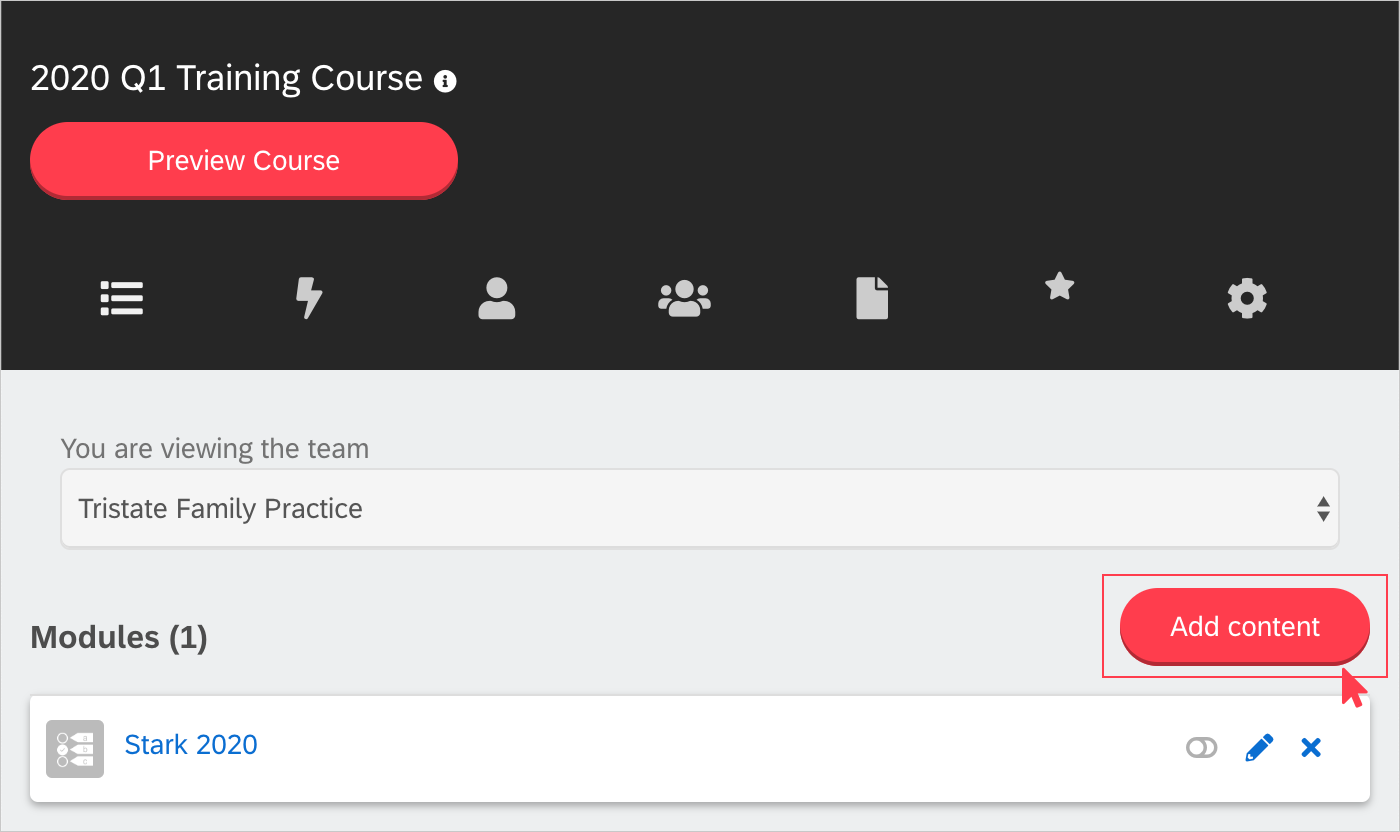Click the Stark 2020 quiz thumbnail icon
The width and height of the screenshot is (1400, 832).
pos(75,749)
